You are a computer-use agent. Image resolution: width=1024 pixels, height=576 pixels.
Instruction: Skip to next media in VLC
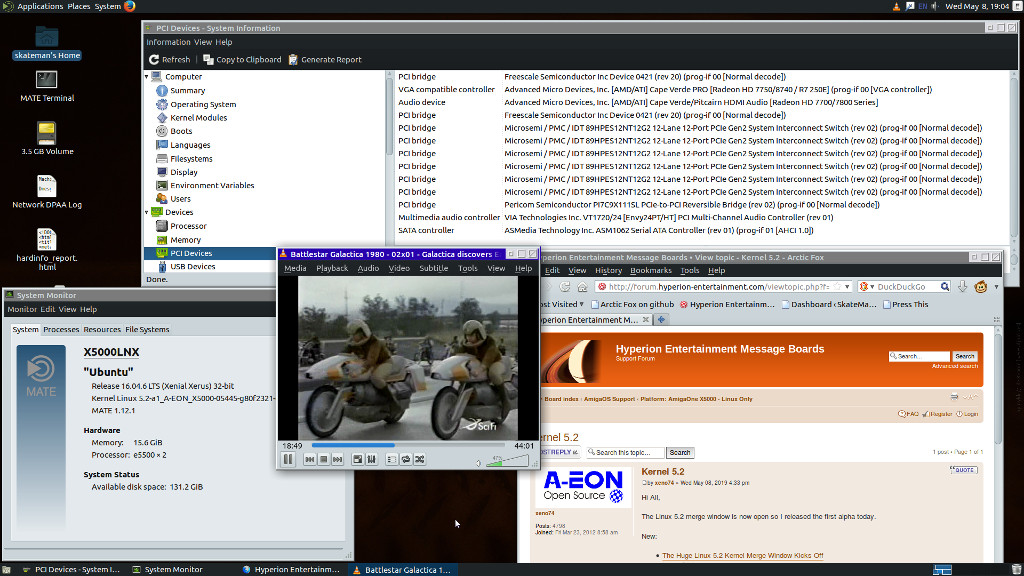(338, 460)
